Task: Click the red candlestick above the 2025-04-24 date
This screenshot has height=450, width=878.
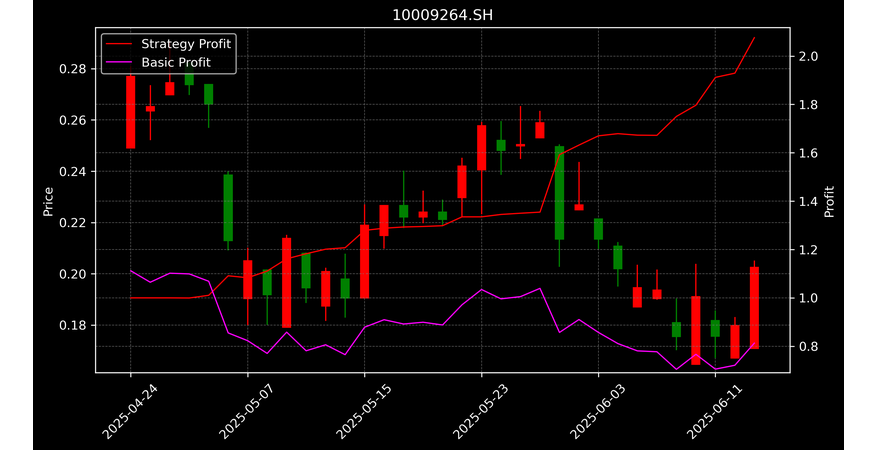Action: tap(130, 112)
